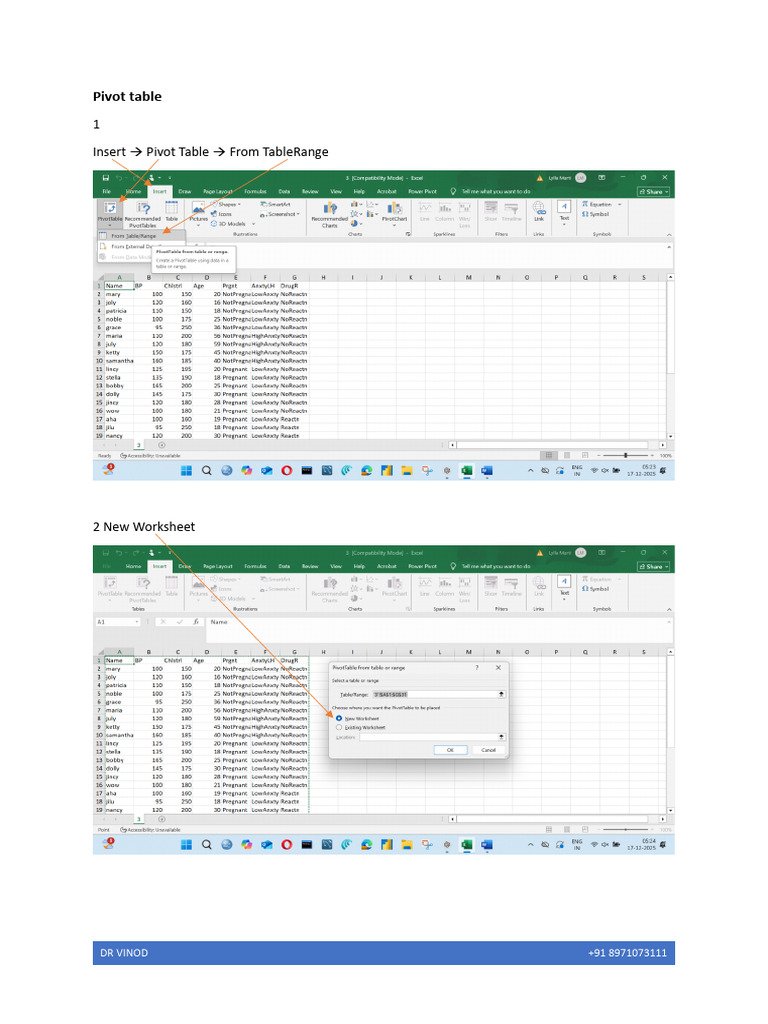Click the Share button in first Excel screenshot
Image resolution: width=768 pixels, height=1024 pixels.
click(x=654, y=191)
